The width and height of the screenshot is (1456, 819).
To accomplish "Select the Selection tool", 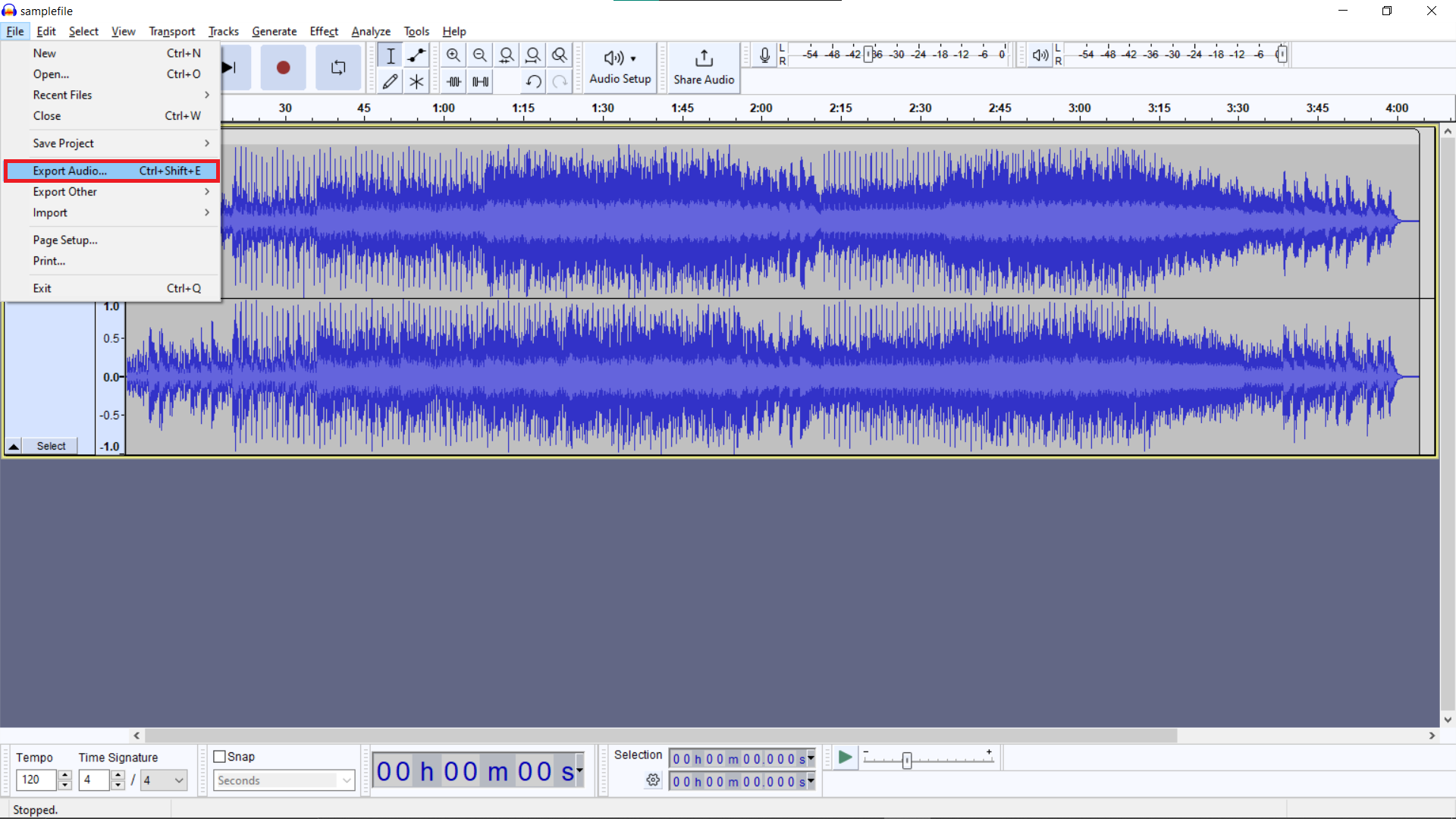I will pyautogui.click(x=390, y=55).
